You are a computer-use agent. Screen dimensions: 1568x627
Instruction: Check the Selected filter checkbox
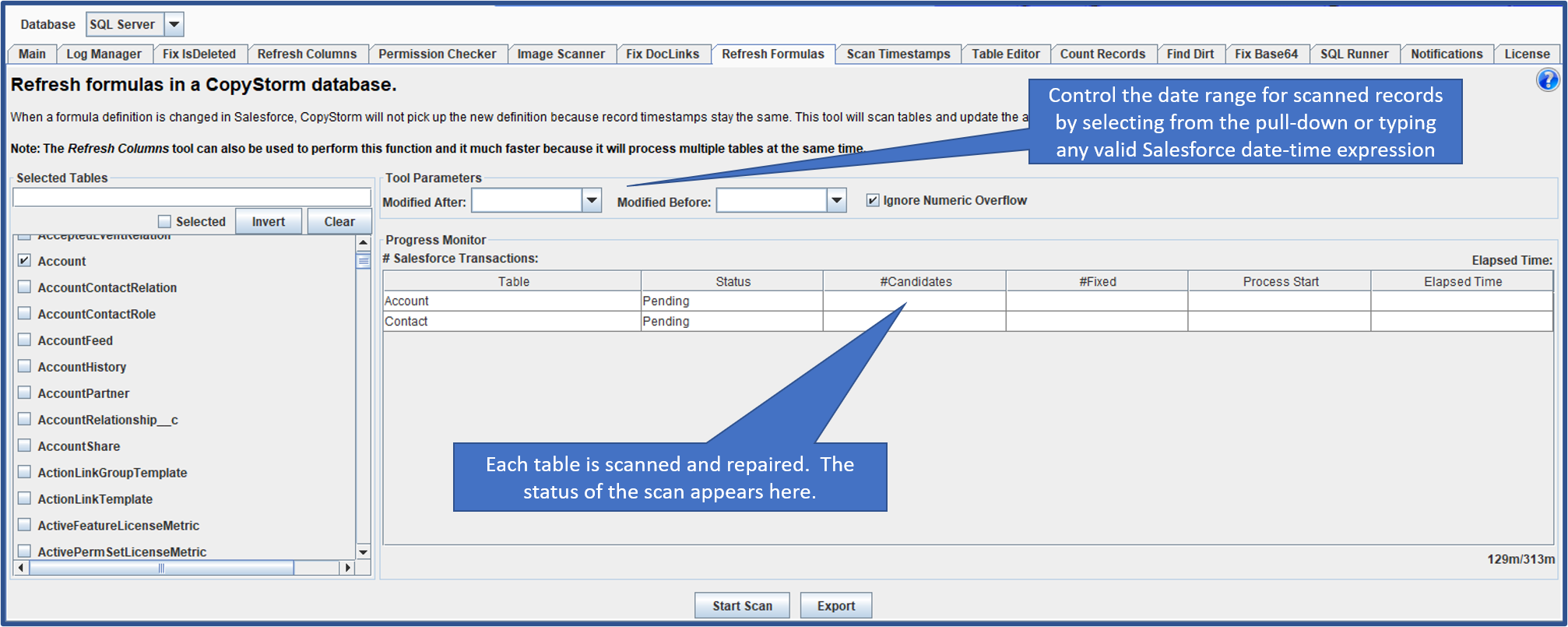(x=164, y=221)
